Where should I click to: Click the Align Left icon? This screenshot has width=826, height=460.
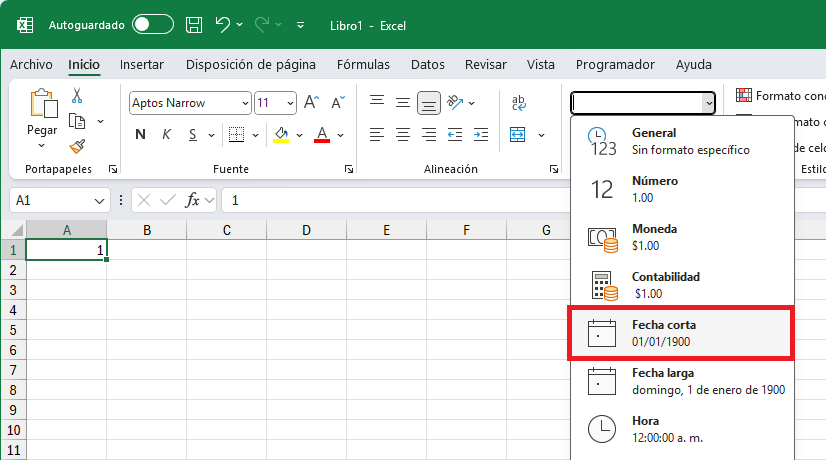tap(377, 134)
